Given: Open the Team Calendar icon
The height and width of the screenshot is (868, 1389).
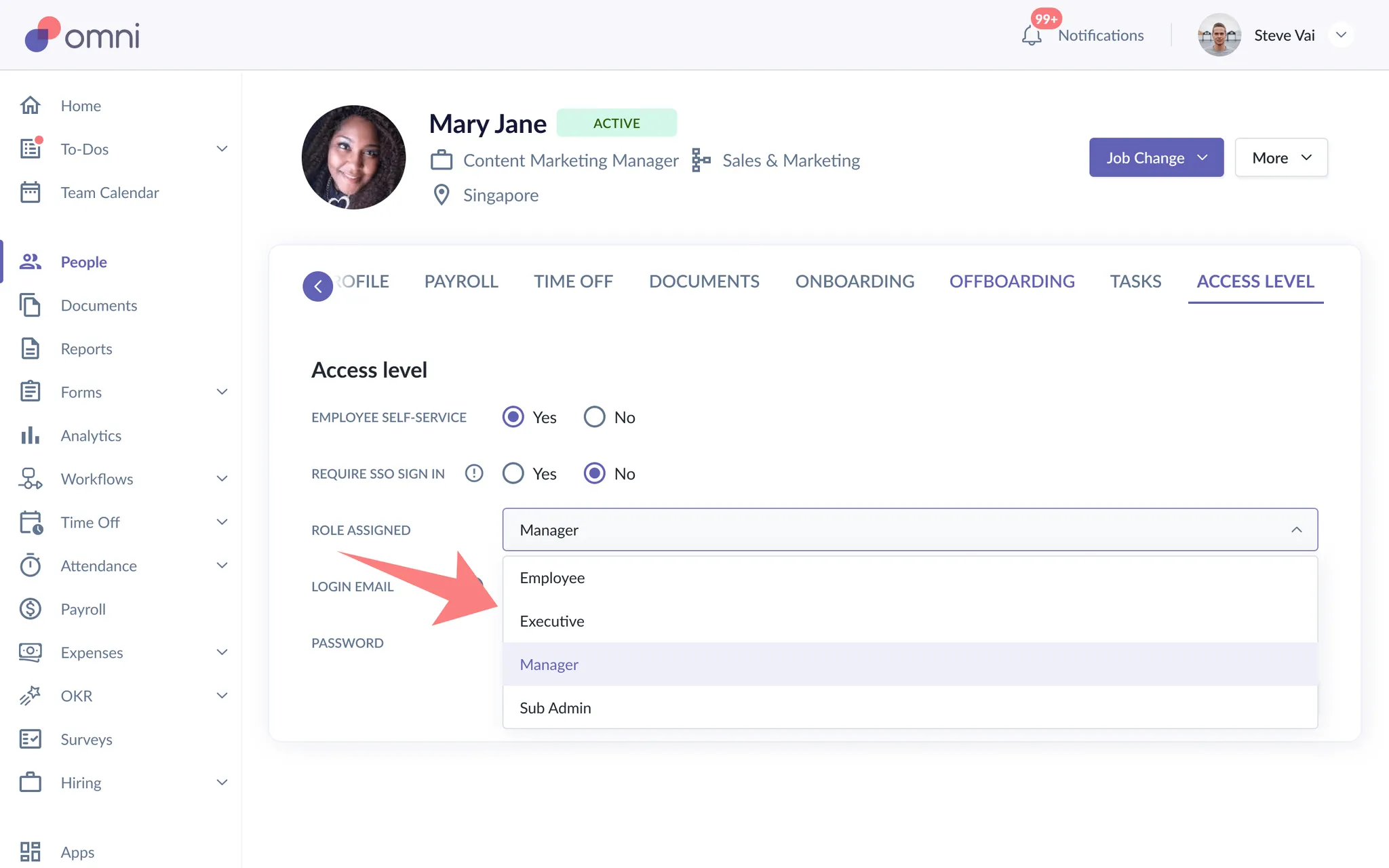Looking at the screenshot, I should coord(31,193).
